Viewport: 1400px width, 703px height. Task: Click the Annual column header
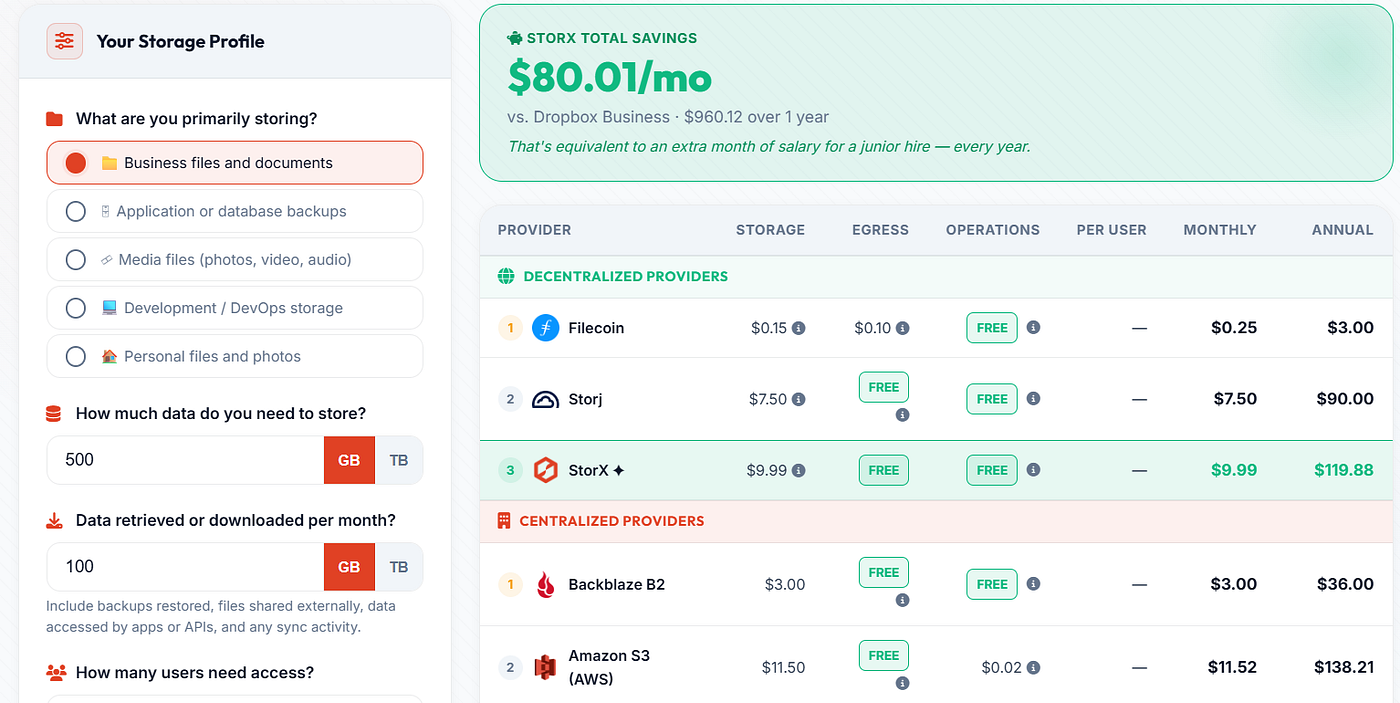coord(1342,230)
